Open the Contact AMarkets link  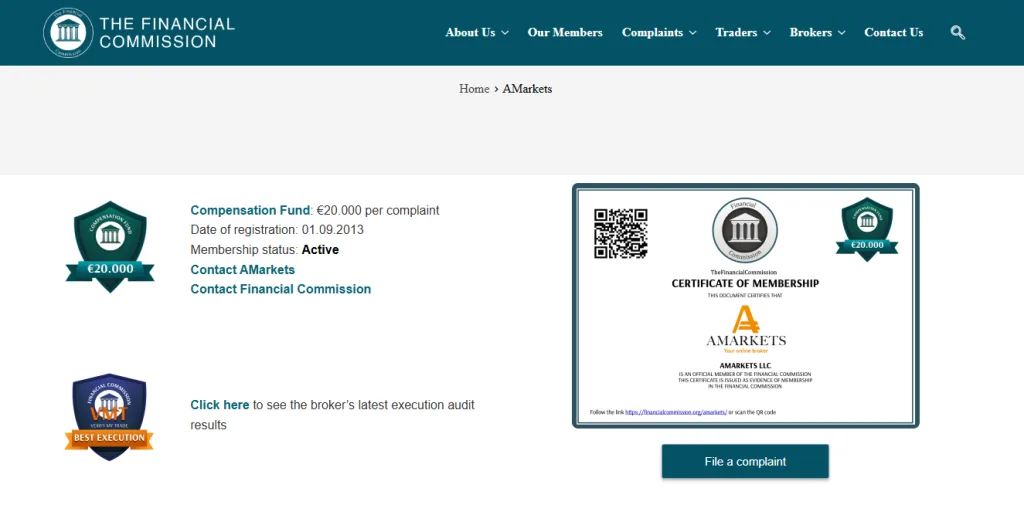click(x=243, y=270)
